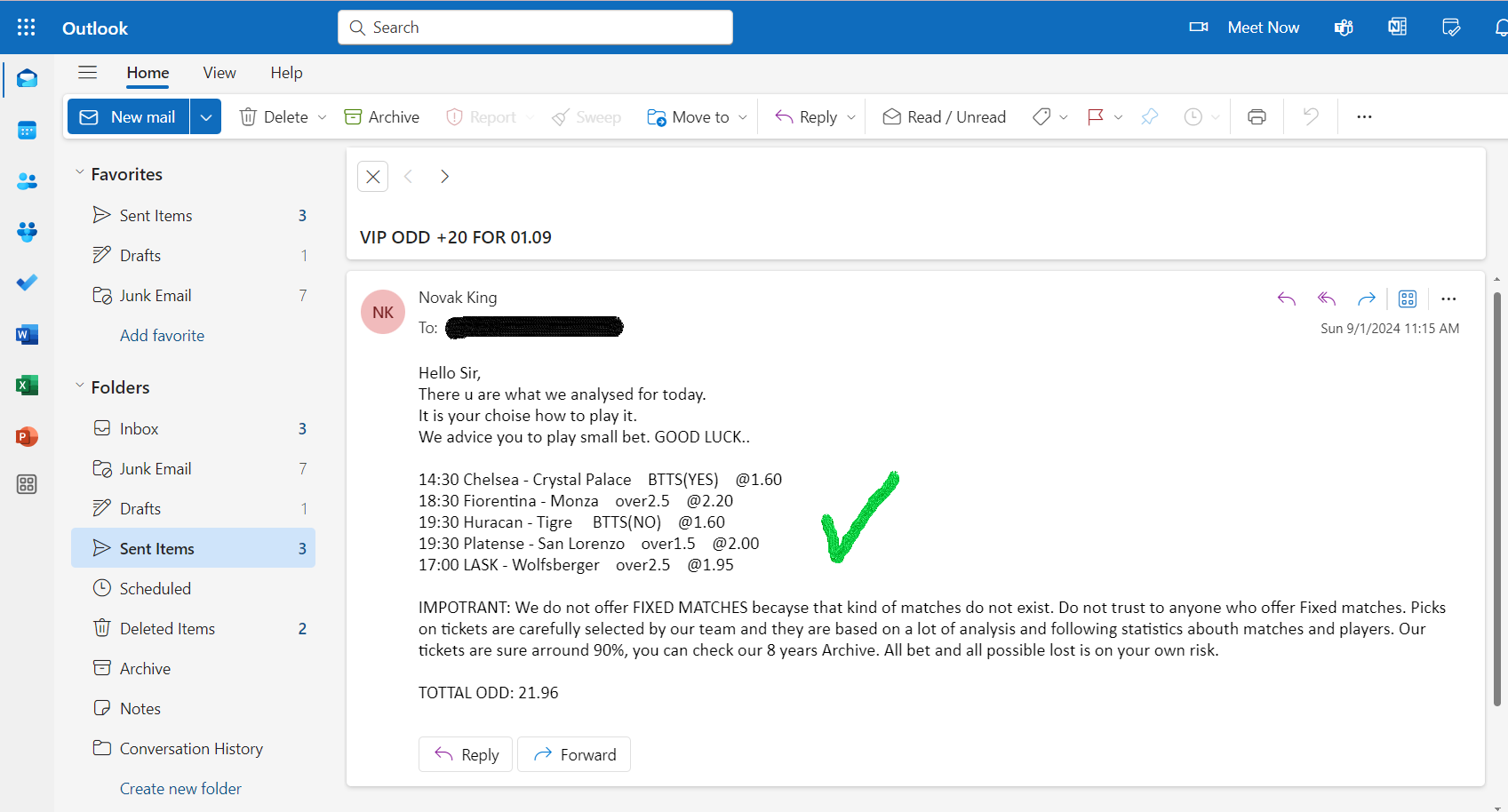
Task: Open the Conversation History folder
Action: click(x=193, y=748)
